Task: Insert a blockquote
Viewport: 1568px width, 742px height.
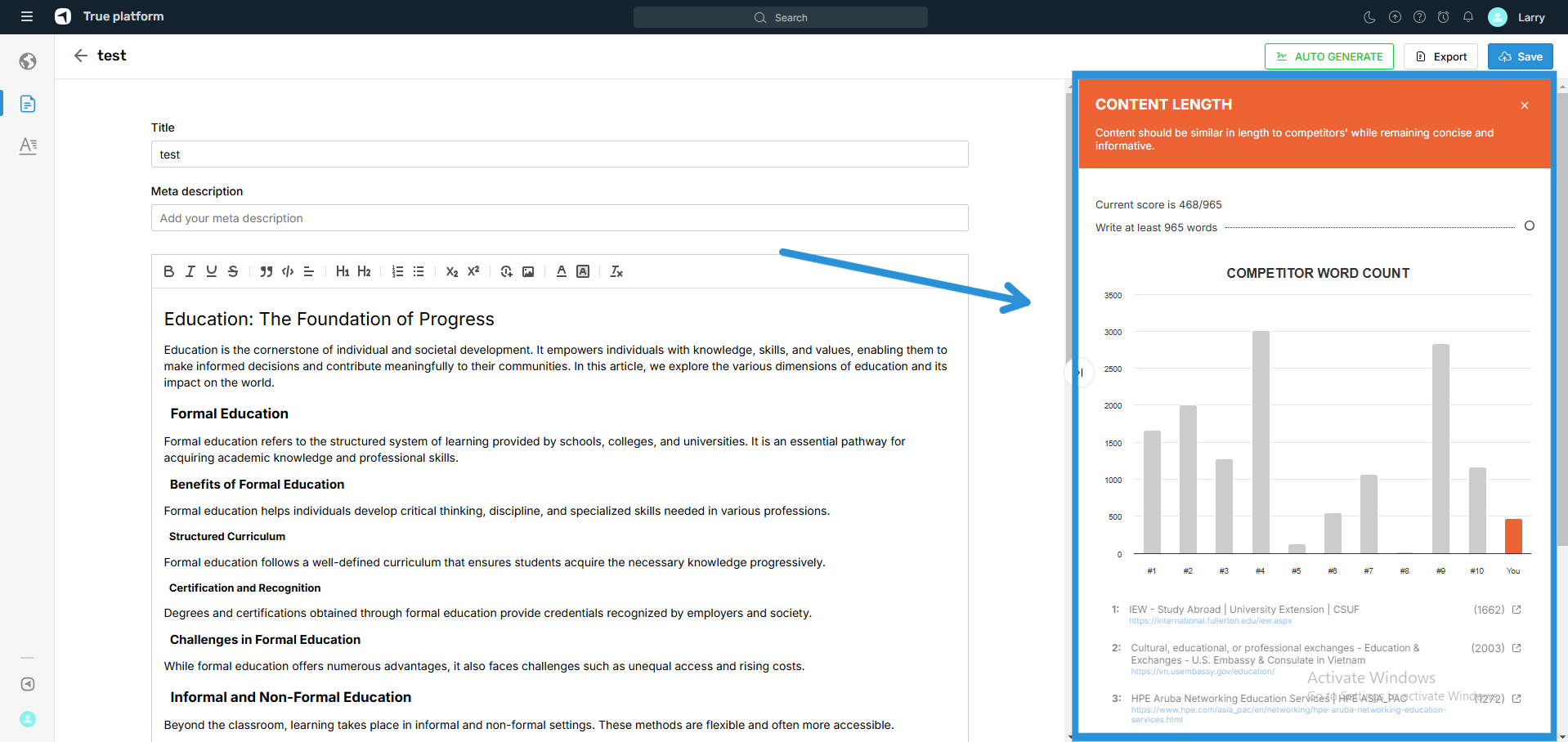Action: point(266,271)
